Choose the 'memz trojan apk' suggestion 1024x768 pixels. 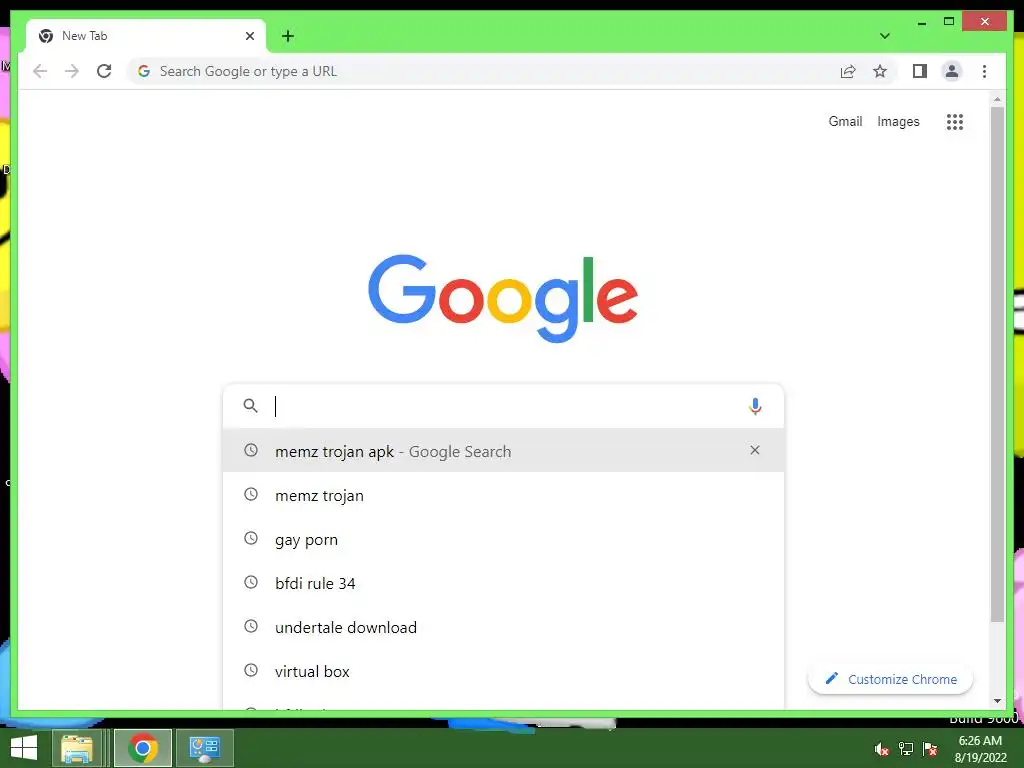[x=503, y=451]
